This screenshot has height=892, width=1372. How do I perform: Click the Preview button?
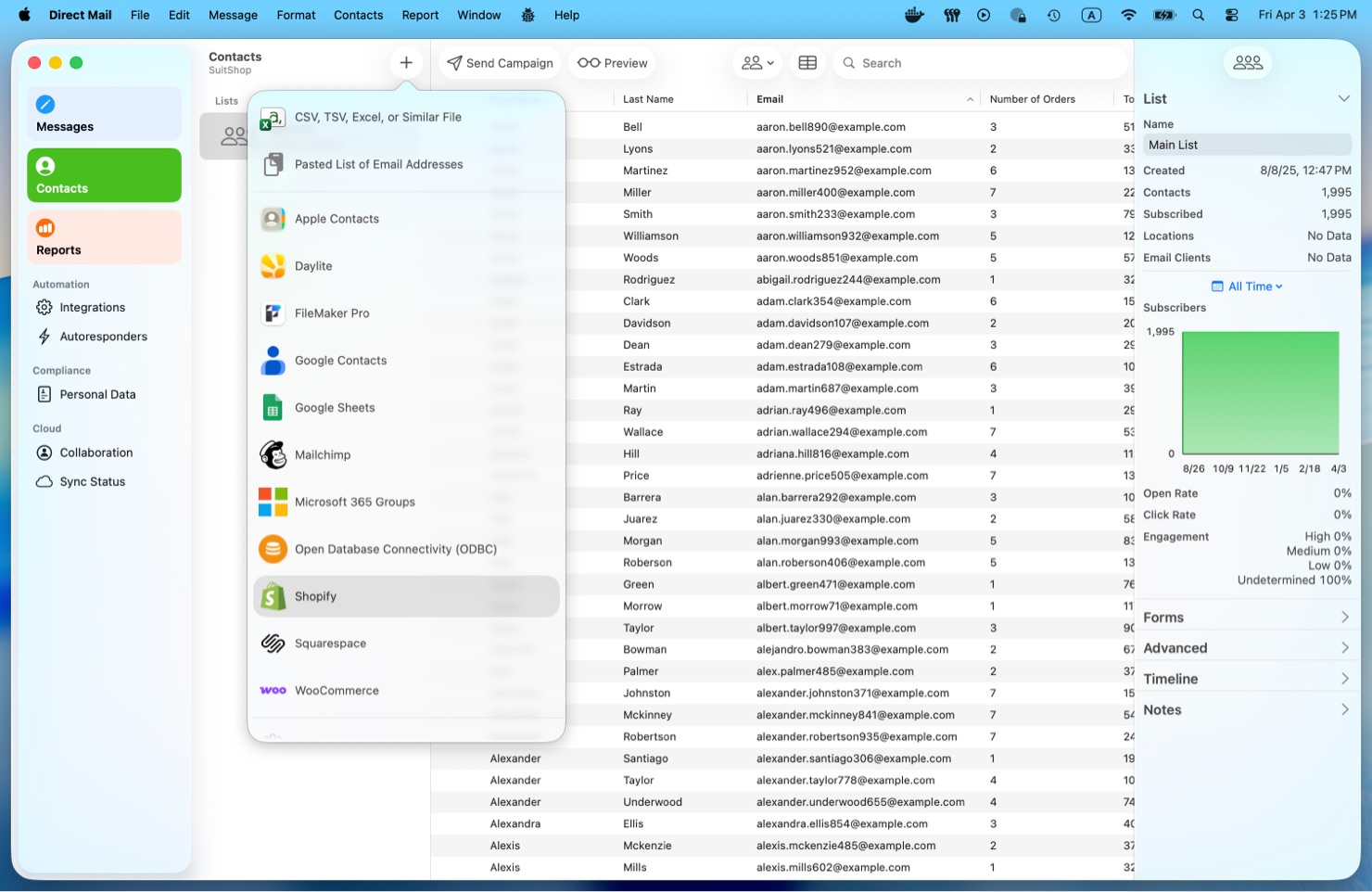click(612, 63)
